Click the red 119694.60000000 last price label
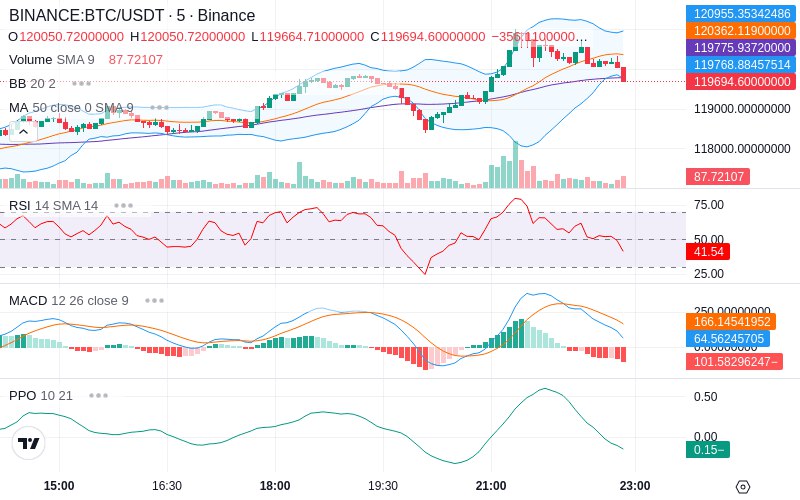 pos(741,82)
